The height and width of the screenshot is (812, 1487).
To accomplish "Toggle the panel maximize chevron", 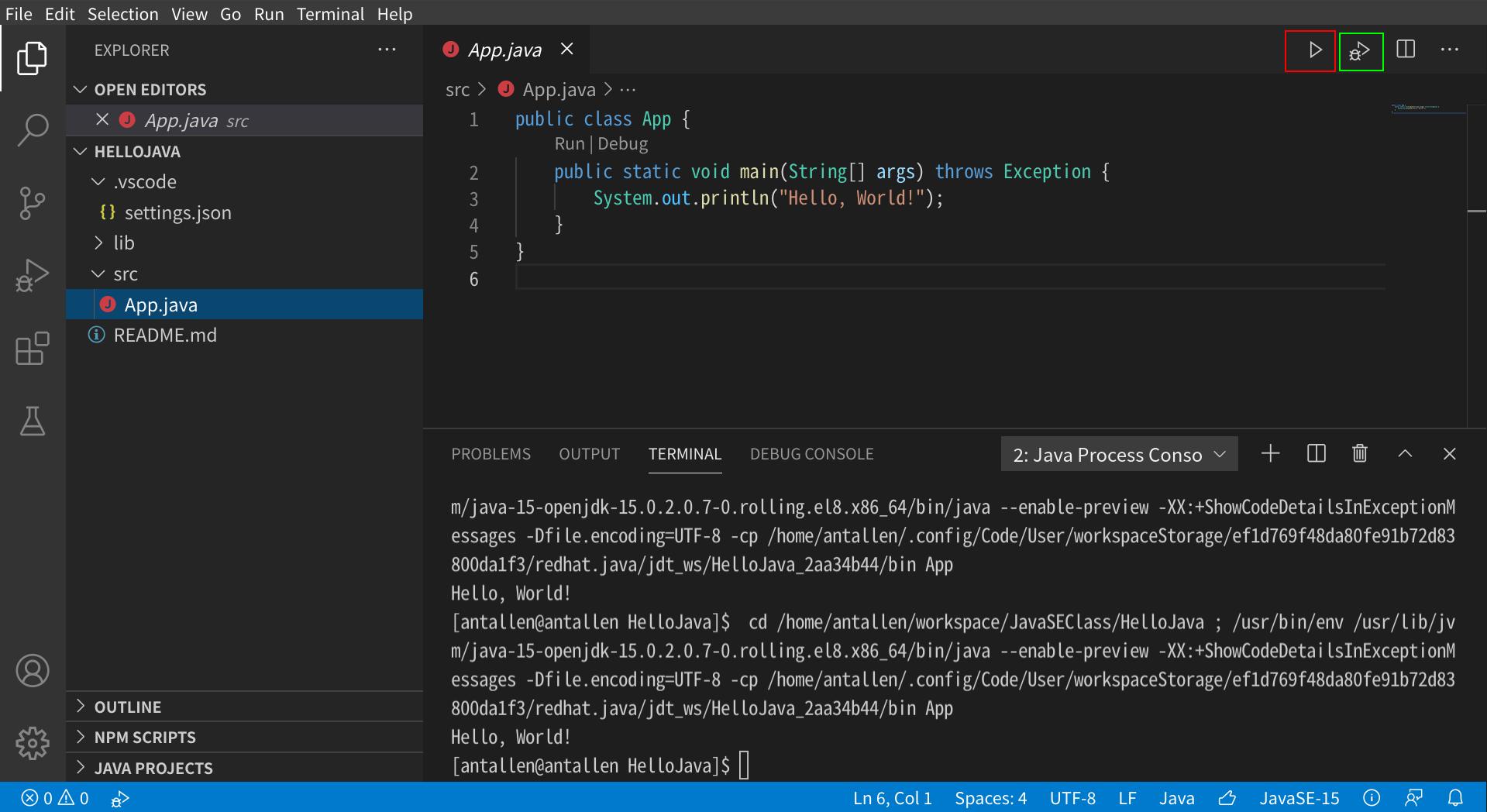I will (1404, 453).
